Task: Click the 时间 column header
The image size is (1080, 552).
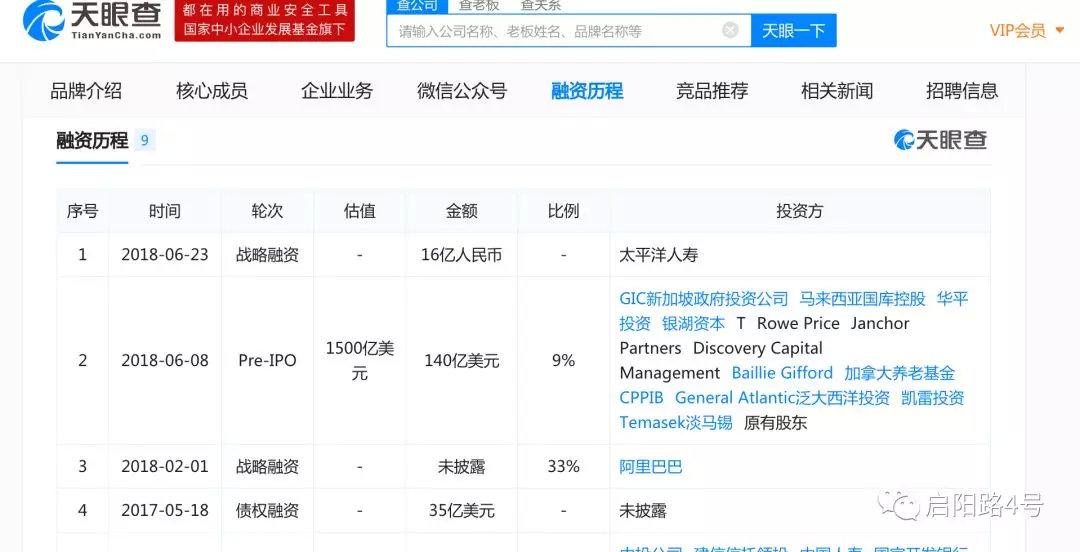Action: (165, 211)
